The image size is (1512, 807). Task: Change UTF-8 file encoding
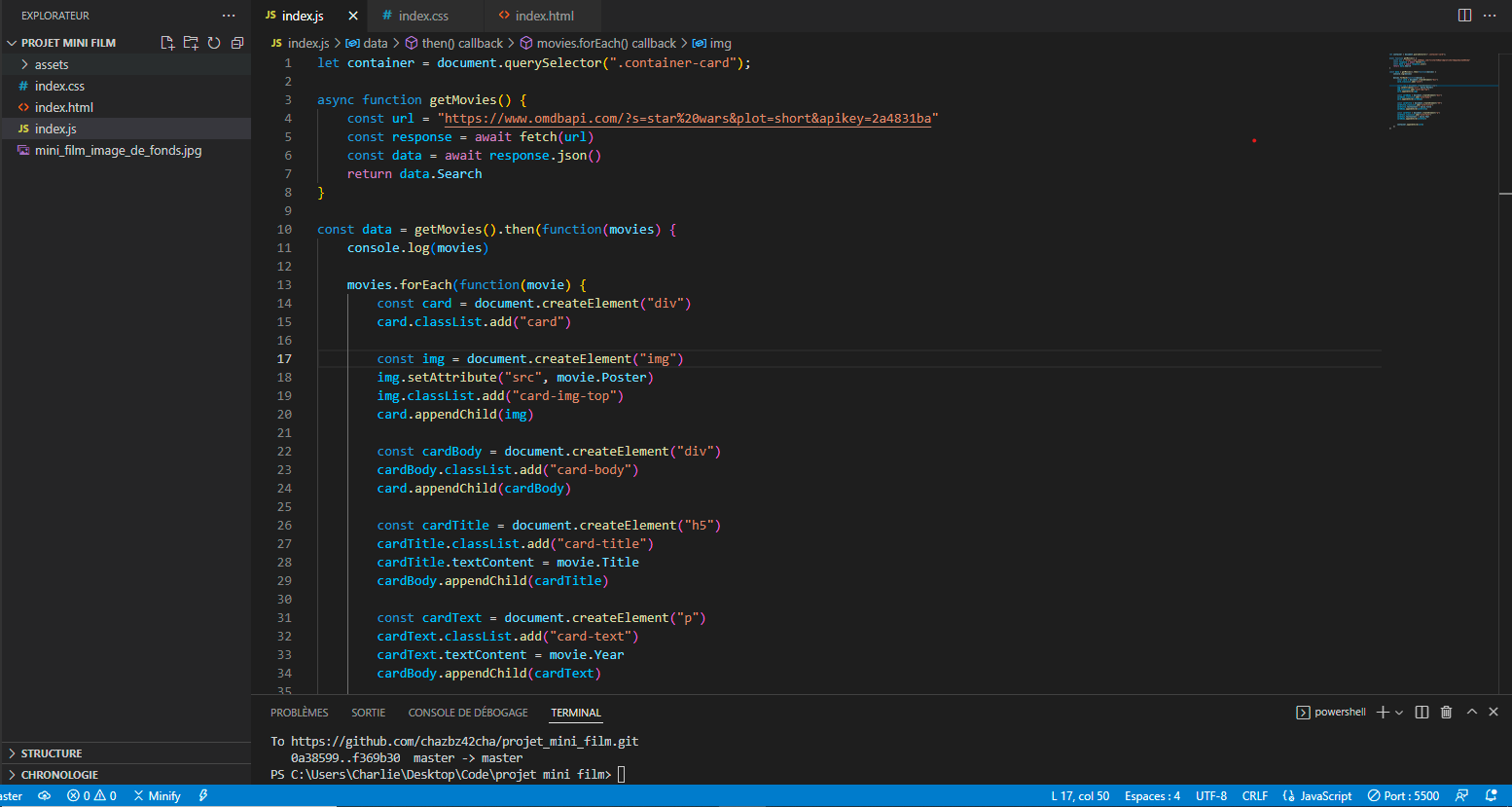pos(1211,796)
